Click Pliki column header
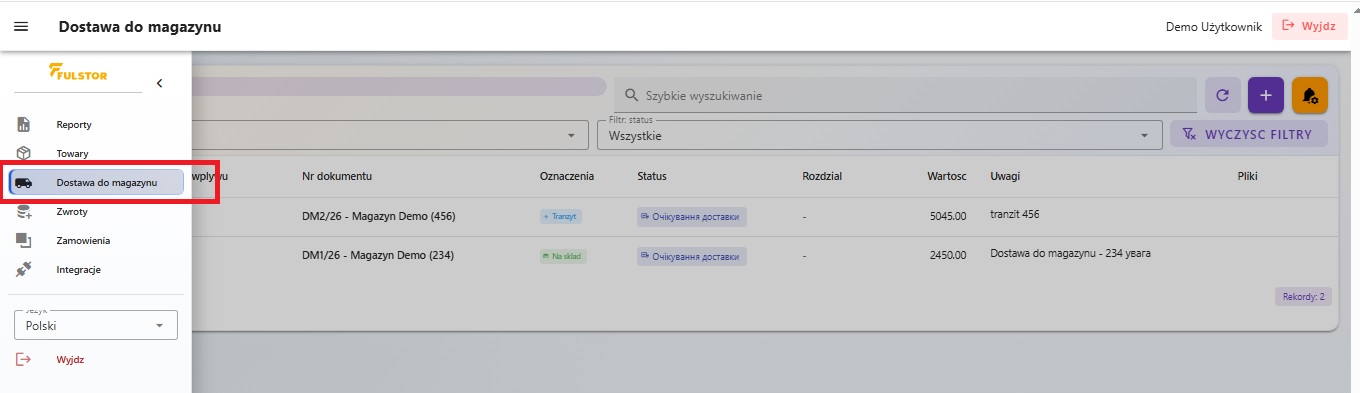The image size is (1360, 393). pyautogui.click(x=1247, y=176)
